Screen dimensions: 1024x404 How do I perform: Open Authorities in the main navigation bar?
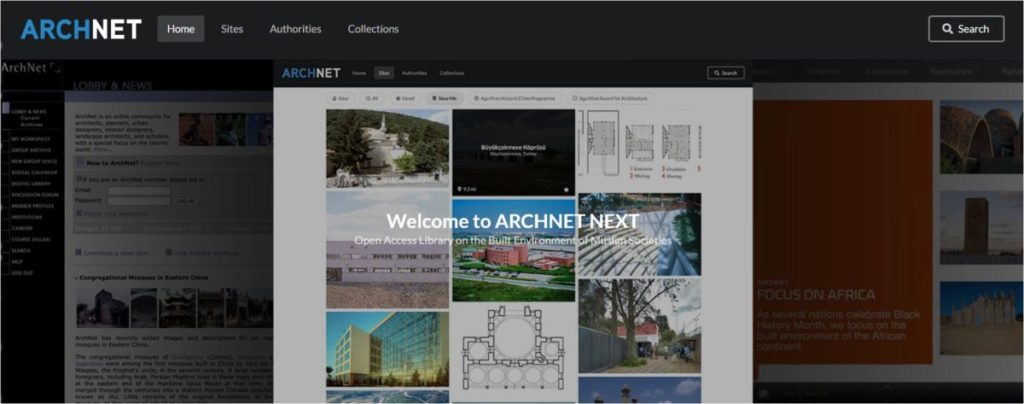point(295,29)
